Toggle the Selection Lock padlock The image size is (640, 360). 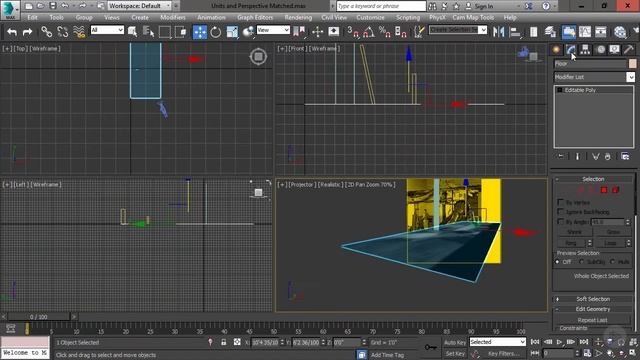[223, 342]
